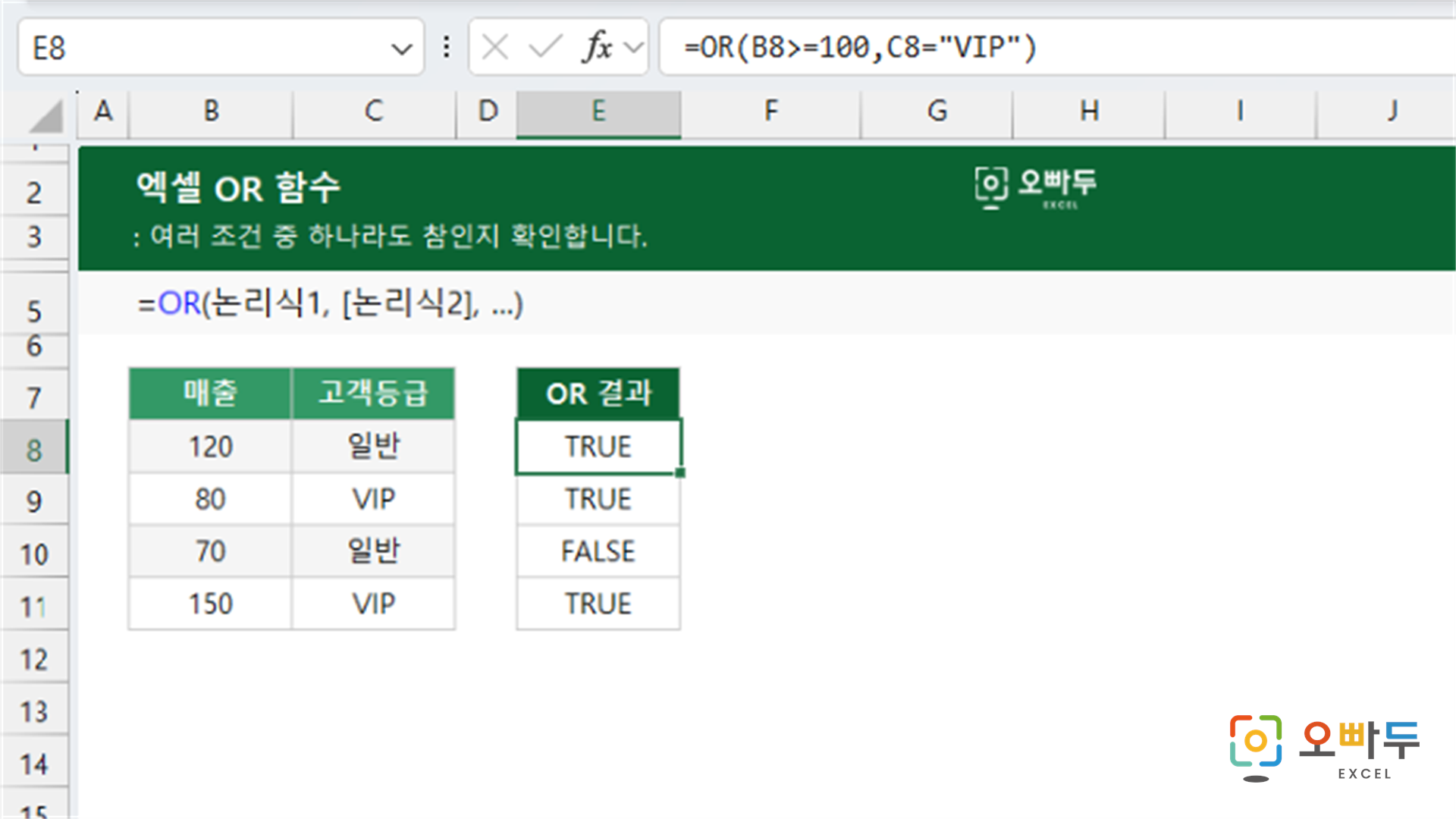The image size is (1456, 819).
Task: Select row 3 header
Action: coord(34,237)
